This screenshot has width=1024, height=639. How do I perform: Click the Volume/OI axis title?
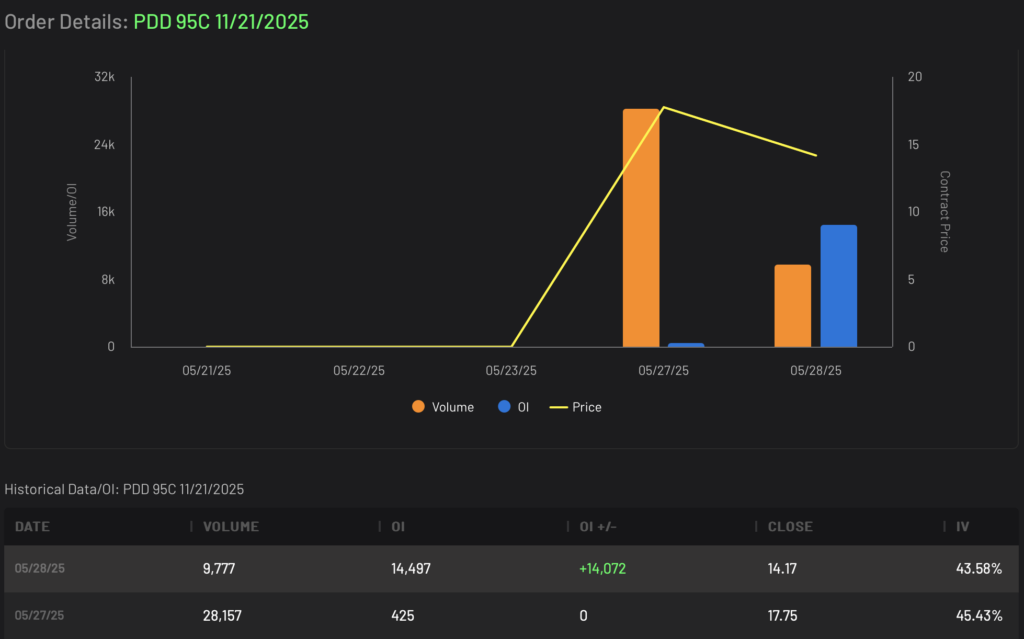click(72, 212)
